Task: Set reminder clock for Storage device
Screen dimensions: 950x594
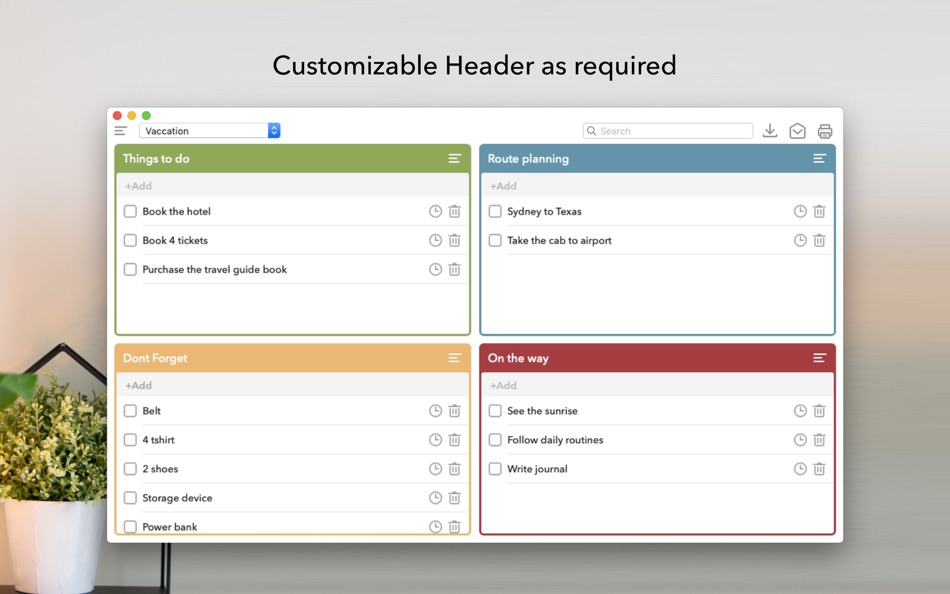Action: pos(436,498)
